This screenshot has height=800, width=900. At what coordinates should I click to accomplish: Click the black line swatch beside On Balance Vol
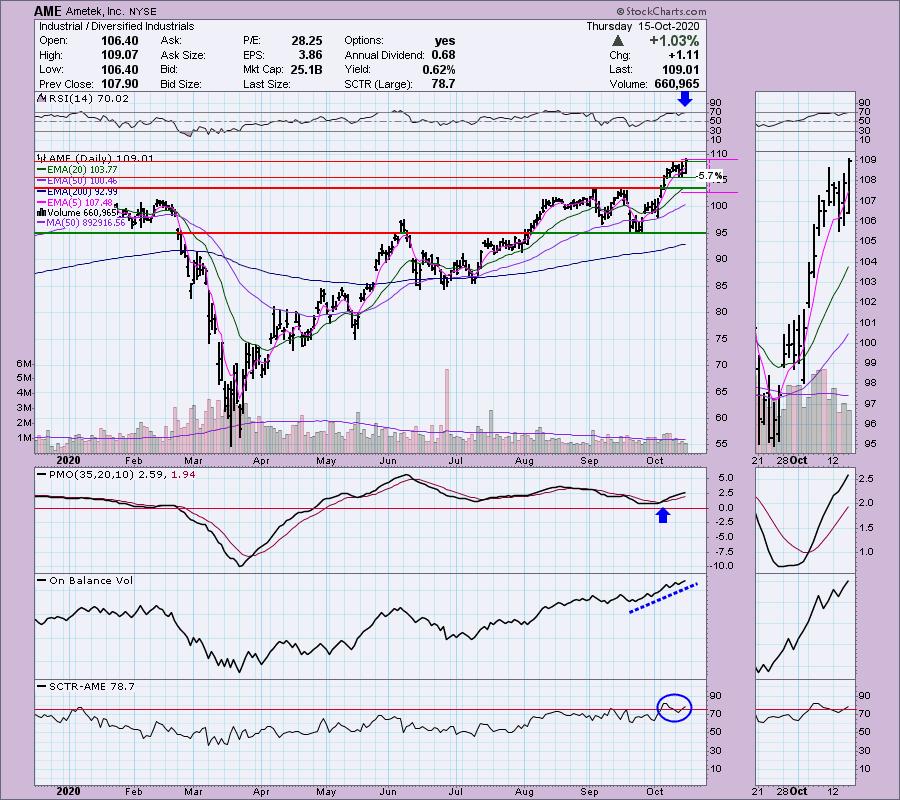click(x=41, y=581)
